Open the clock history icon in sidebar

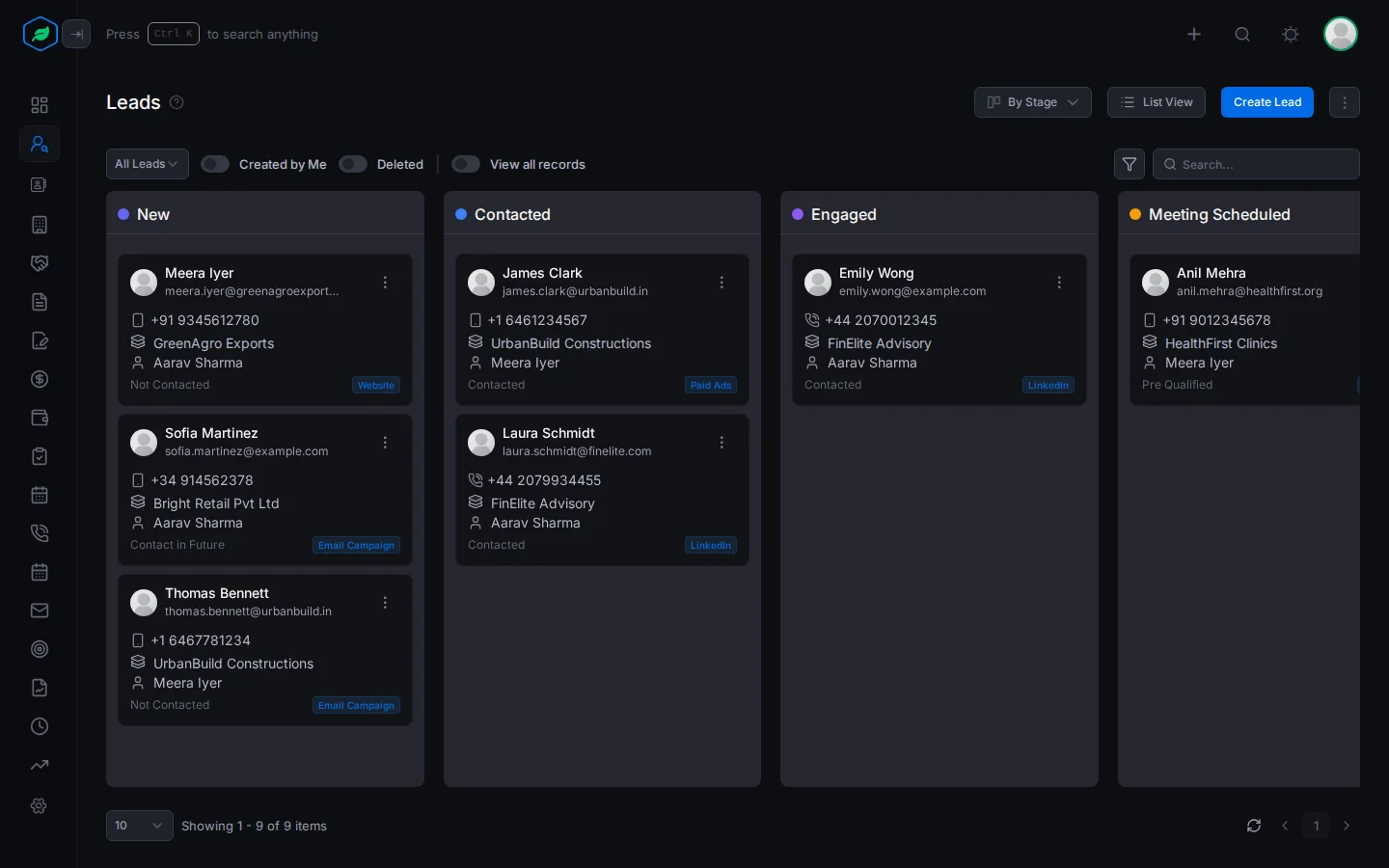(x=40, y=726)
